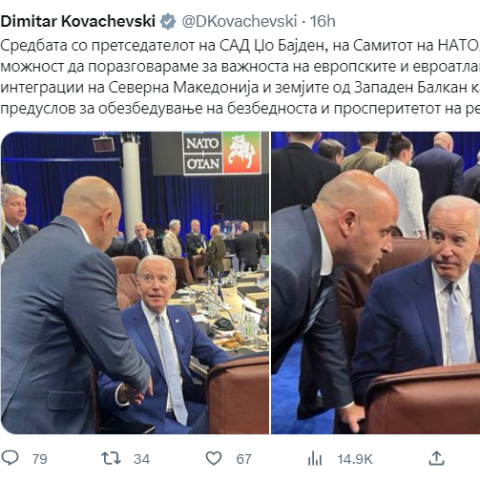Open the 16h timestamp permalink
The image size is (480, 480).
[323, 21]
